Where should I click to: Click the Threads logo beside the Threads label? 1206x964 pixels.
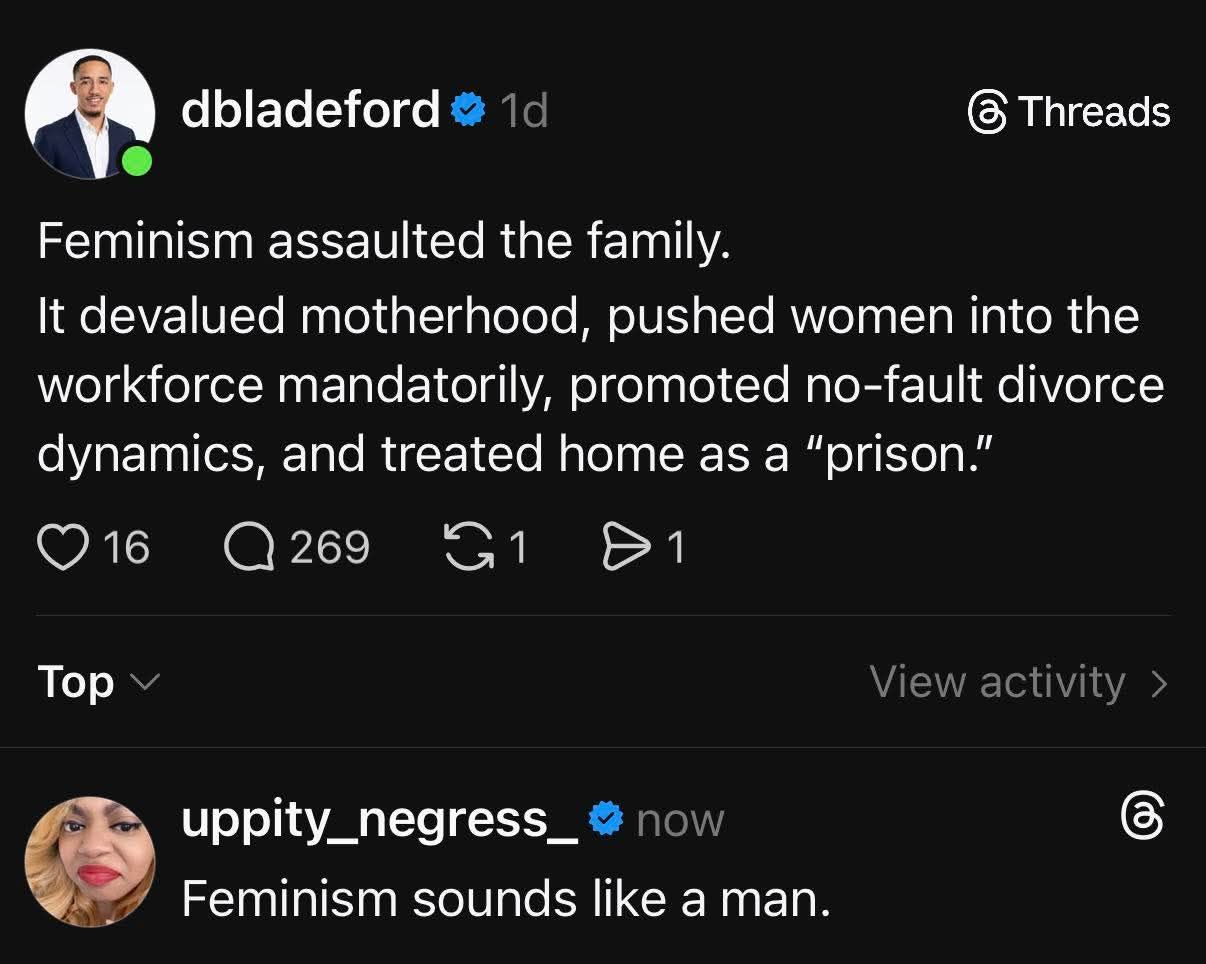click(987, 112)
